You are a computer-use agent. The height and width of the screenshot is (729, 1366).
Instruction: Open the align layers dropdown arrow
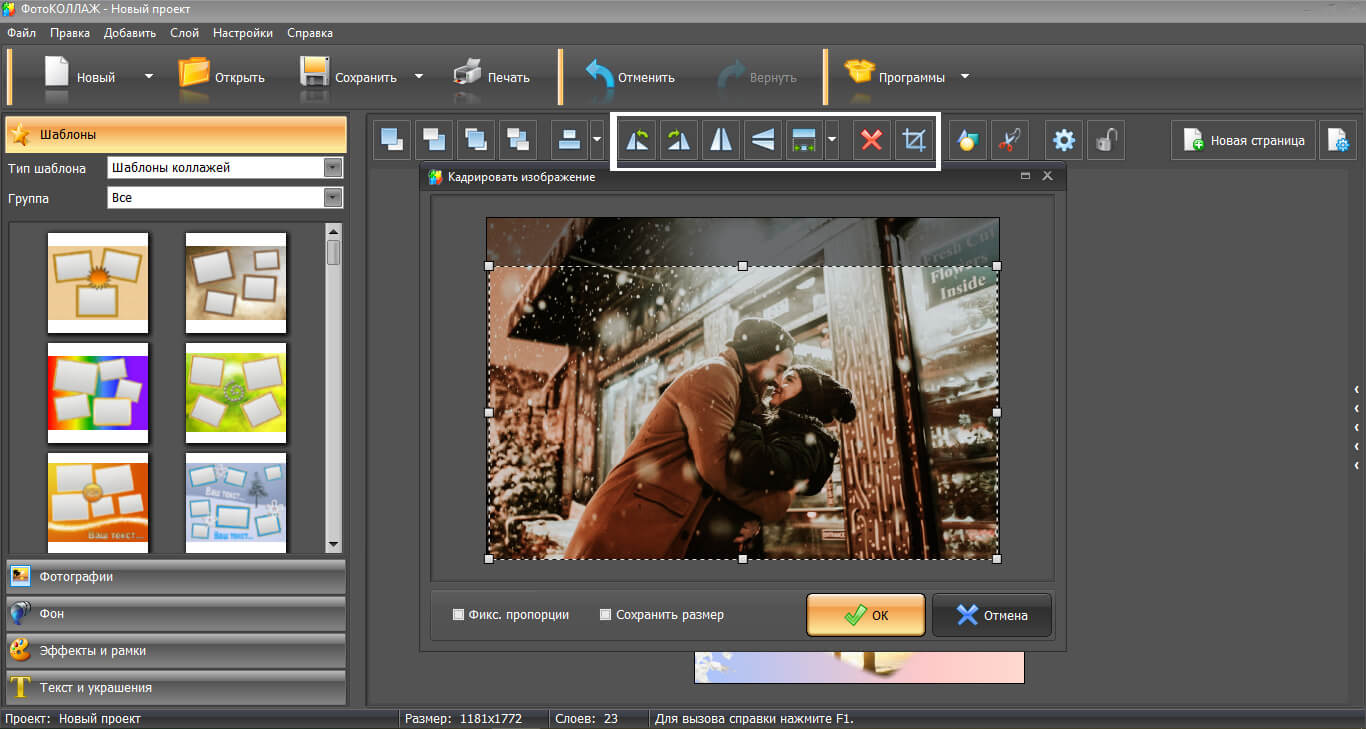(597, 139)
